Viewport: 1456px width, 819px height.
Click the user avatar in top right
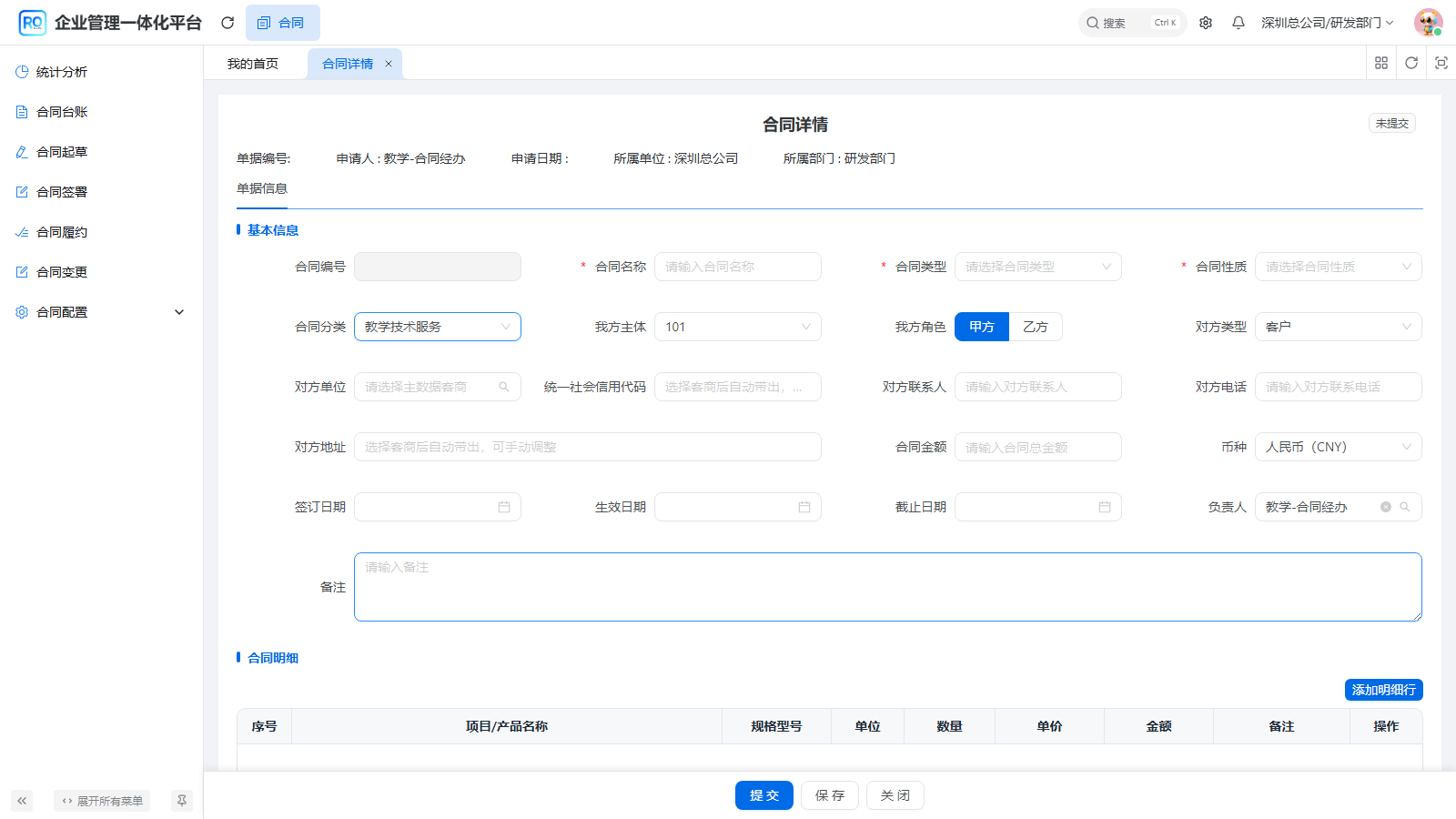[x=1428, y=23]
